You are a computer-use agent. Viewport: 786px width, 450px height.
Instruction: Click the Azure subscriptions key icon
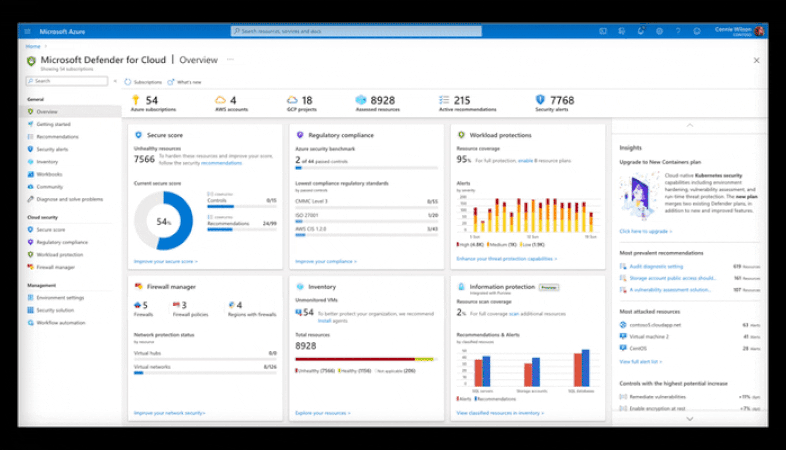(x=135, y=100)
